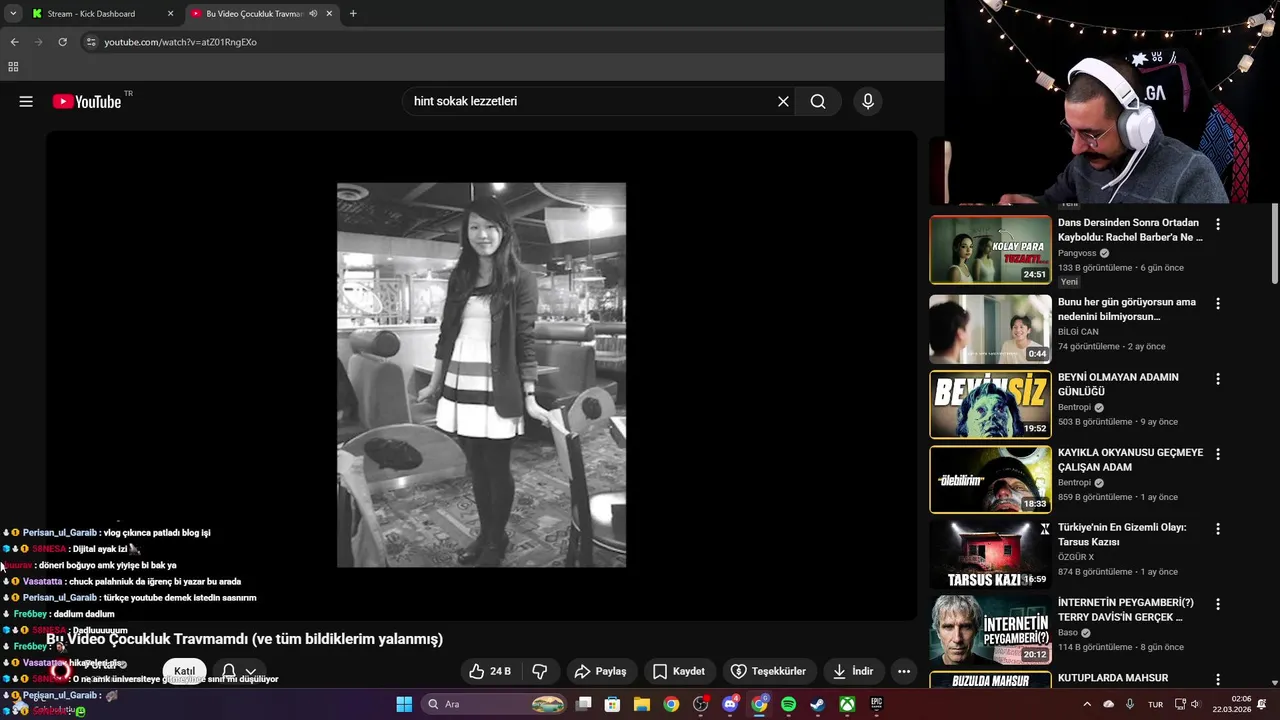The image size is (1280, 720).
Task: Open a new browser tab
Action: click(x=353, y=14)
